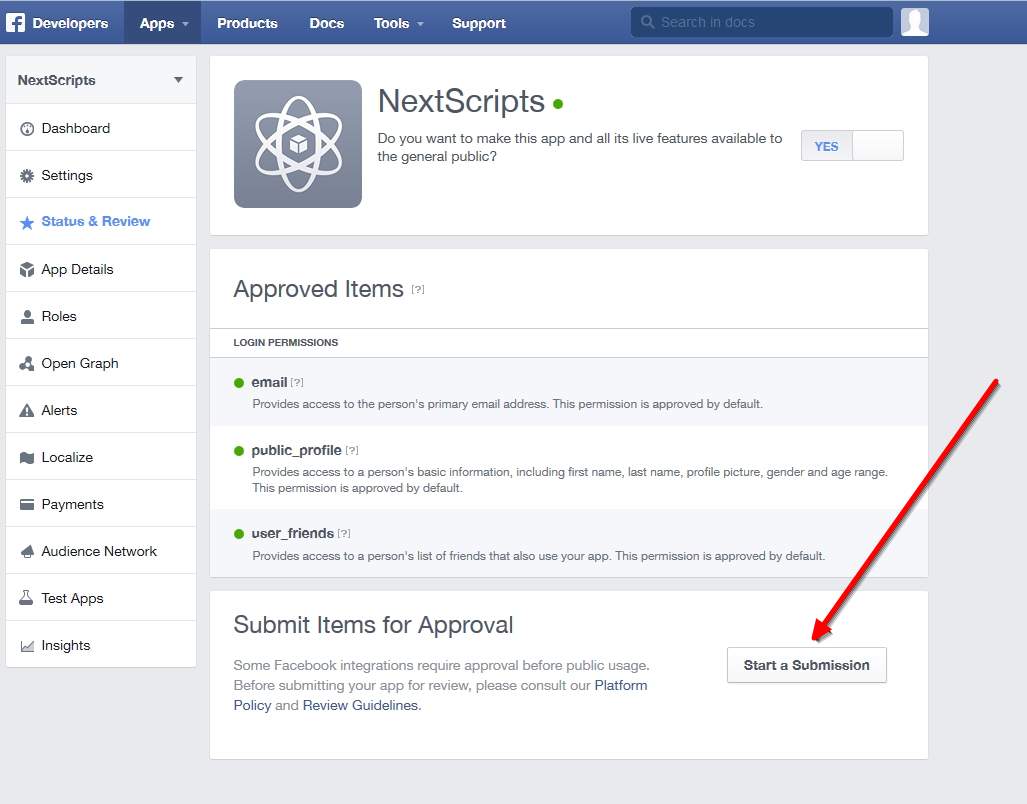
Task: Click help marker beside public_profile
Action: (352, 450)
